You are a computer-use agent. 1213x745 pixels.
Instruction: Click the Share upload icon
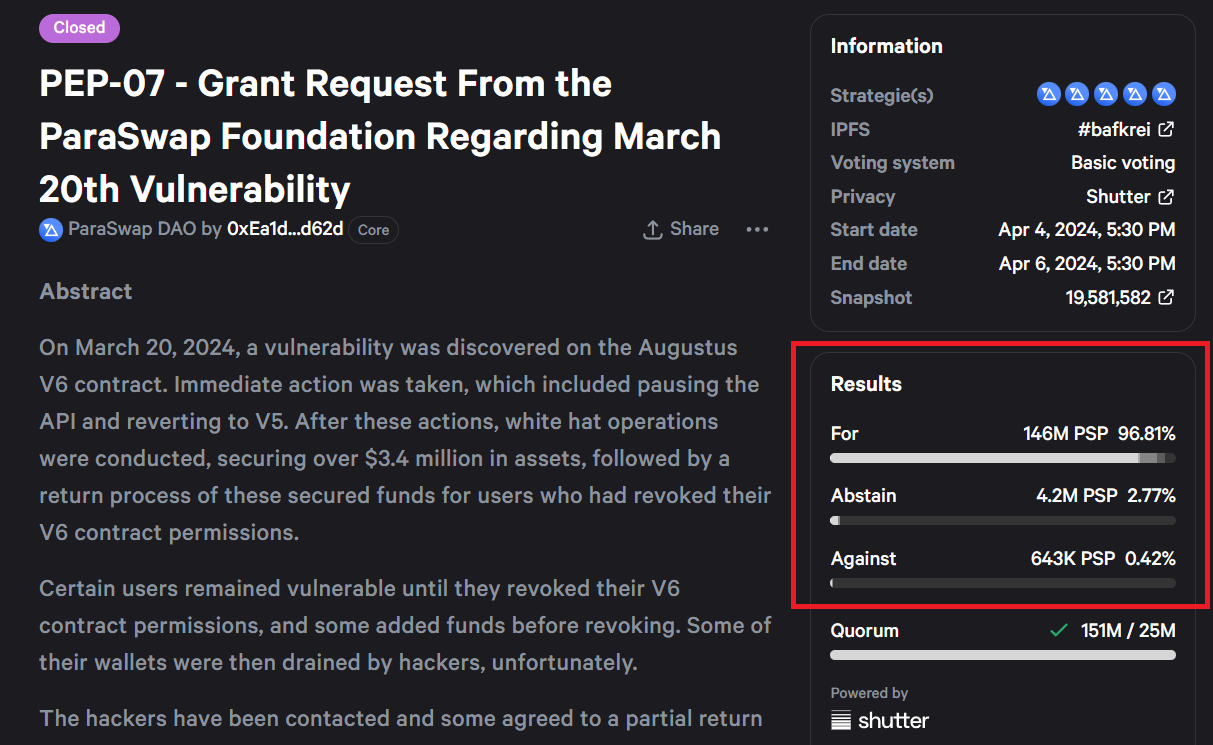click(653, 230)
